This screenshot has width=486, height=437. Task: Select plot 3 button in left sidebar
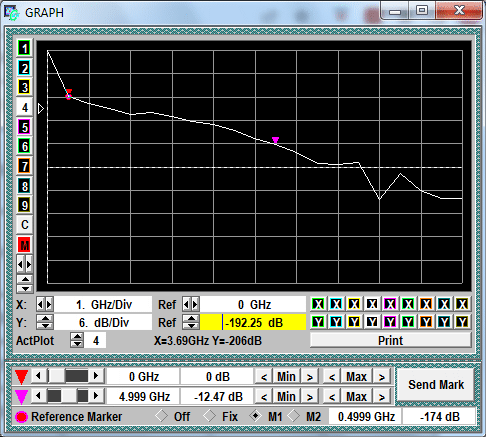24,88
